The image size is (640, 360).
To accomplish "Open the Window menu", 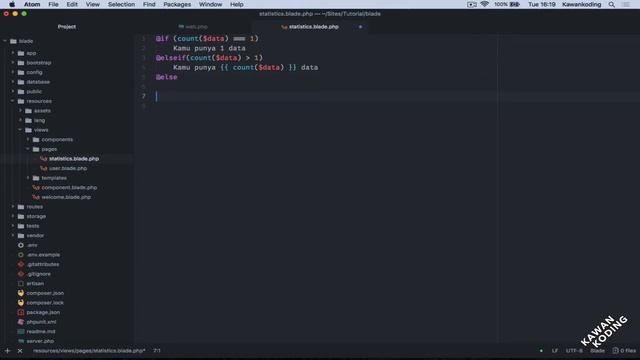I will point(210,4).
